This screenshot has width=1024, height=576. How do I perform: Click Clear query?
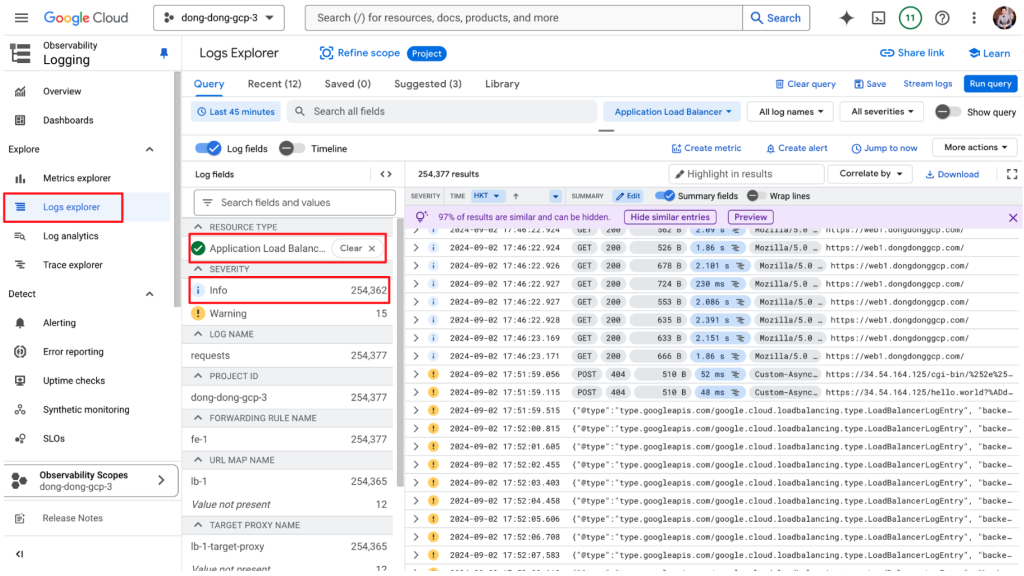[805, 84]
